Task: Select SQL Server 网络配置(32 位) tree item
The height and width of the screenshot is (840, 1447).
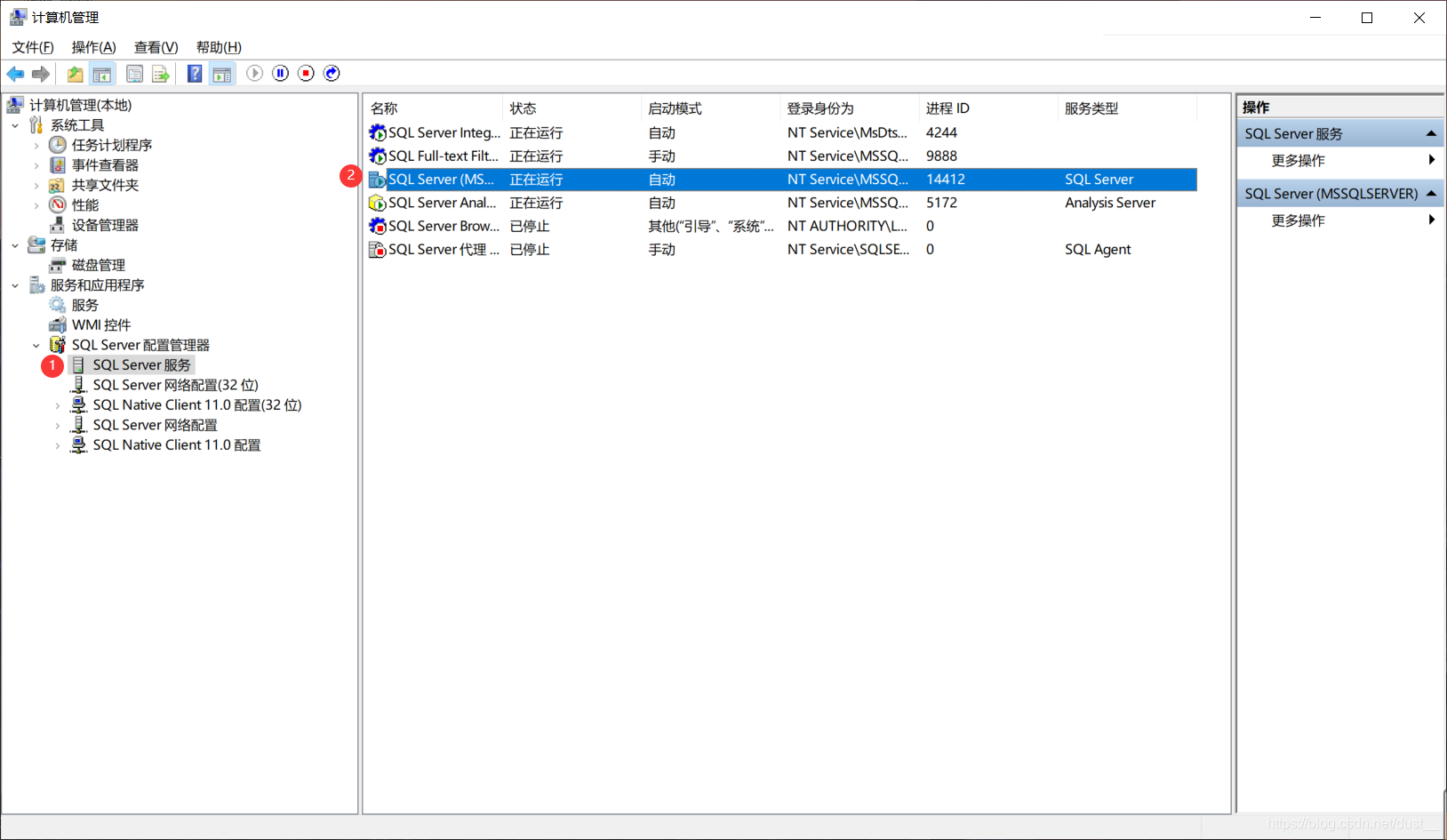Action: pos(175,385)
